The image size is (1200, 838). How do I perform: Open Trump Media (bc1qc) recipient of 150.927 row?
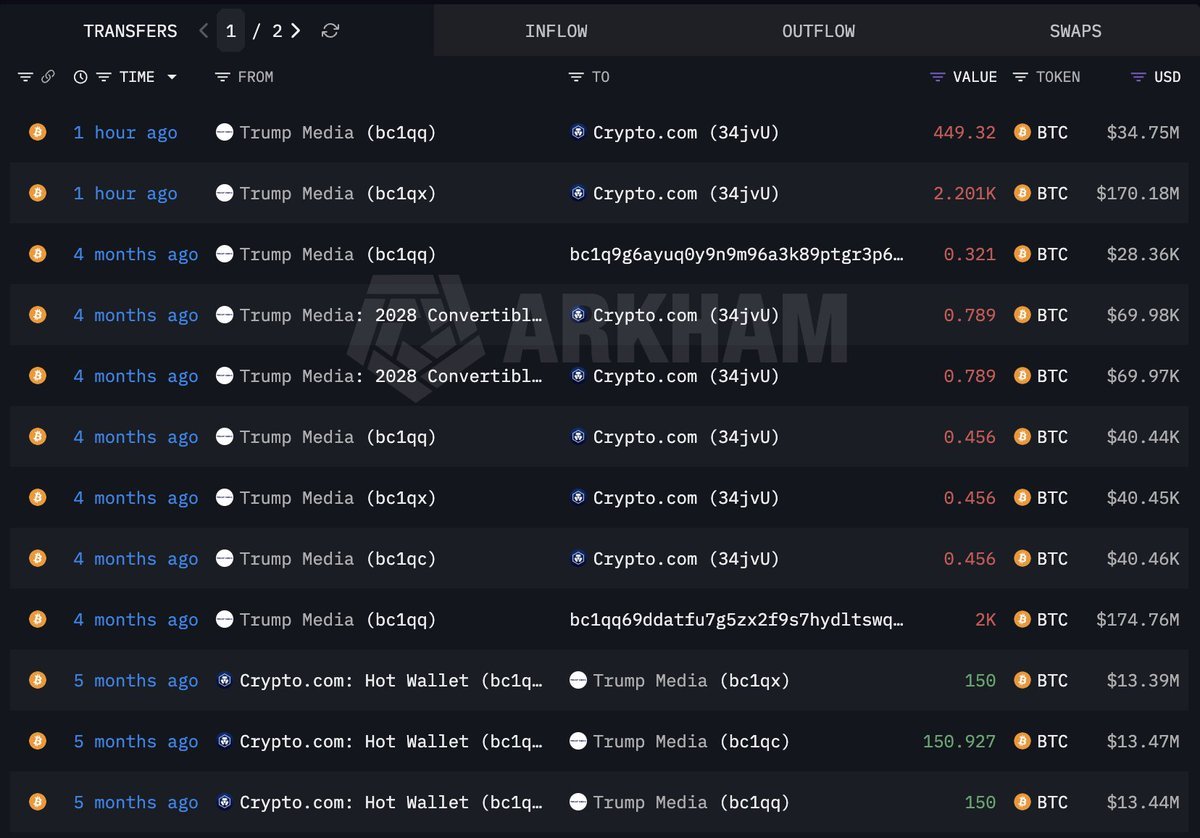click(680, 741)
